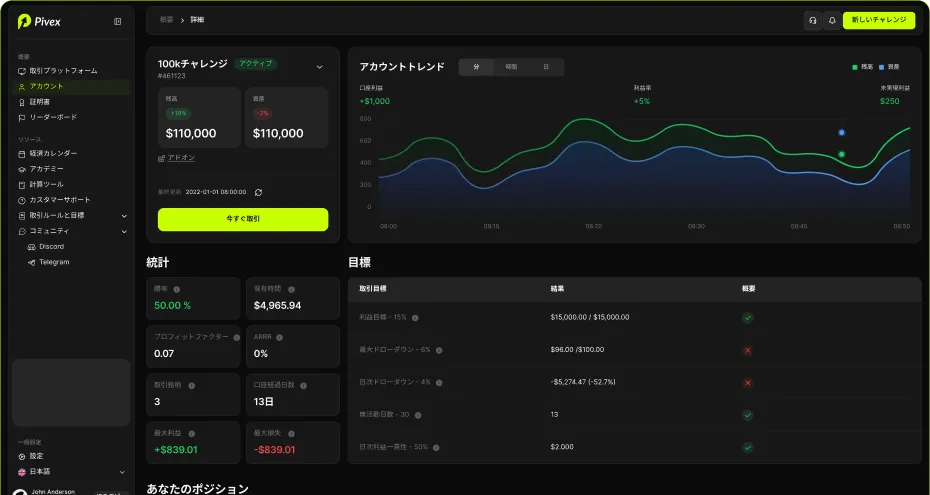Collapse the コミュニティ submenu

coord(124,231)
